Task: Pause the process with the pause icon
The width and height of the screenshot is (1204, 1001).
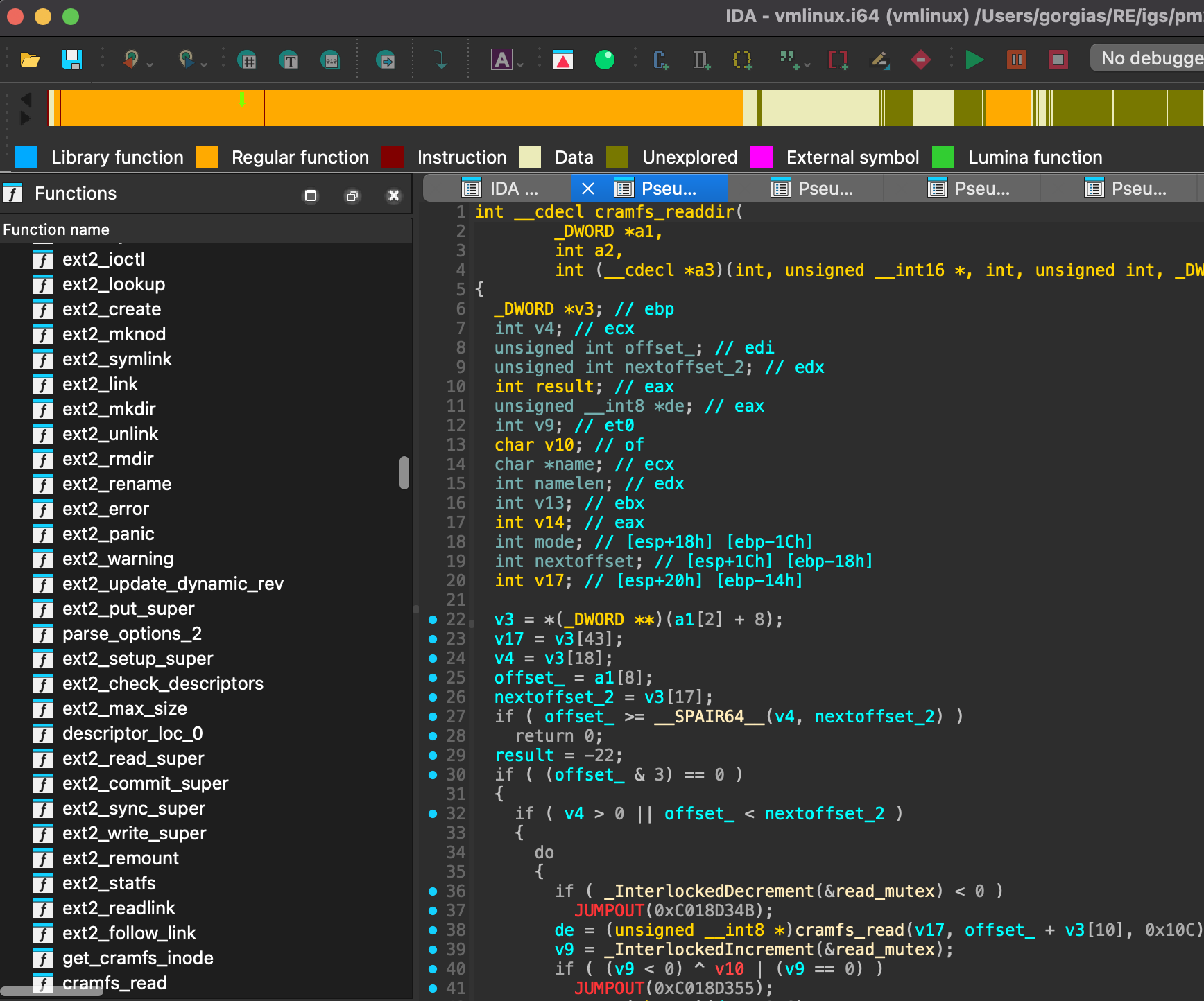Action: tap(1016, 60)
